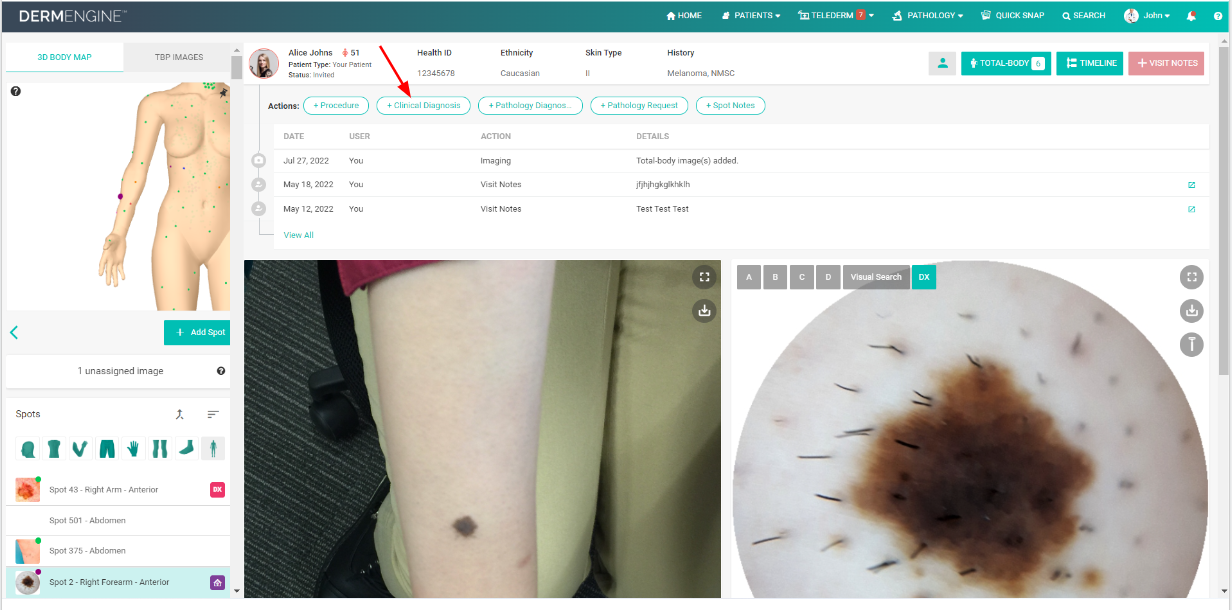Screen dimensions: 1232x610
Task: Edit the May 18, 2022 visit note
Action: pos(1191,185)
